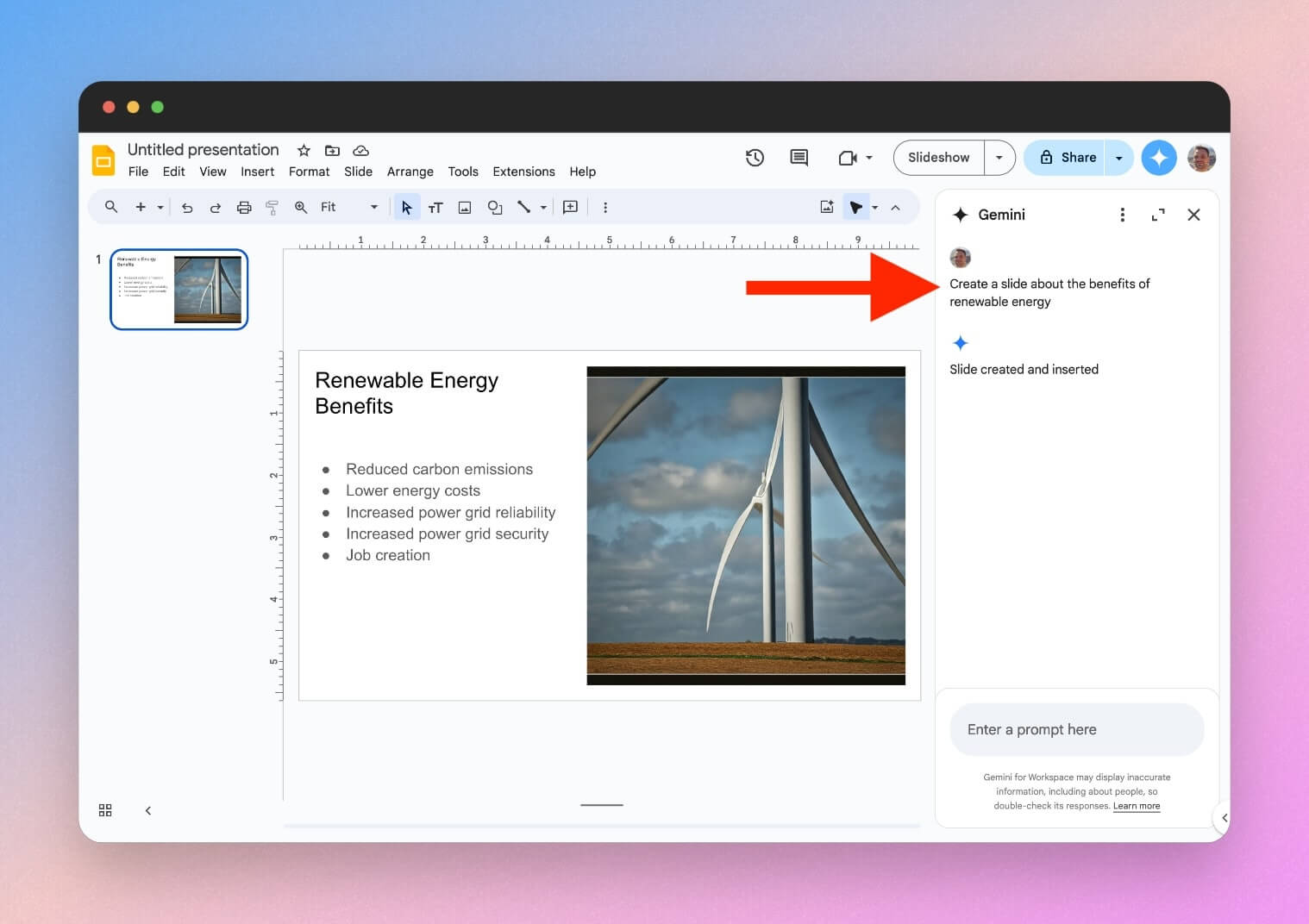Open the zoom Fit dropdown
This screenshot has height=924, width=1309.
pos(373,207)
